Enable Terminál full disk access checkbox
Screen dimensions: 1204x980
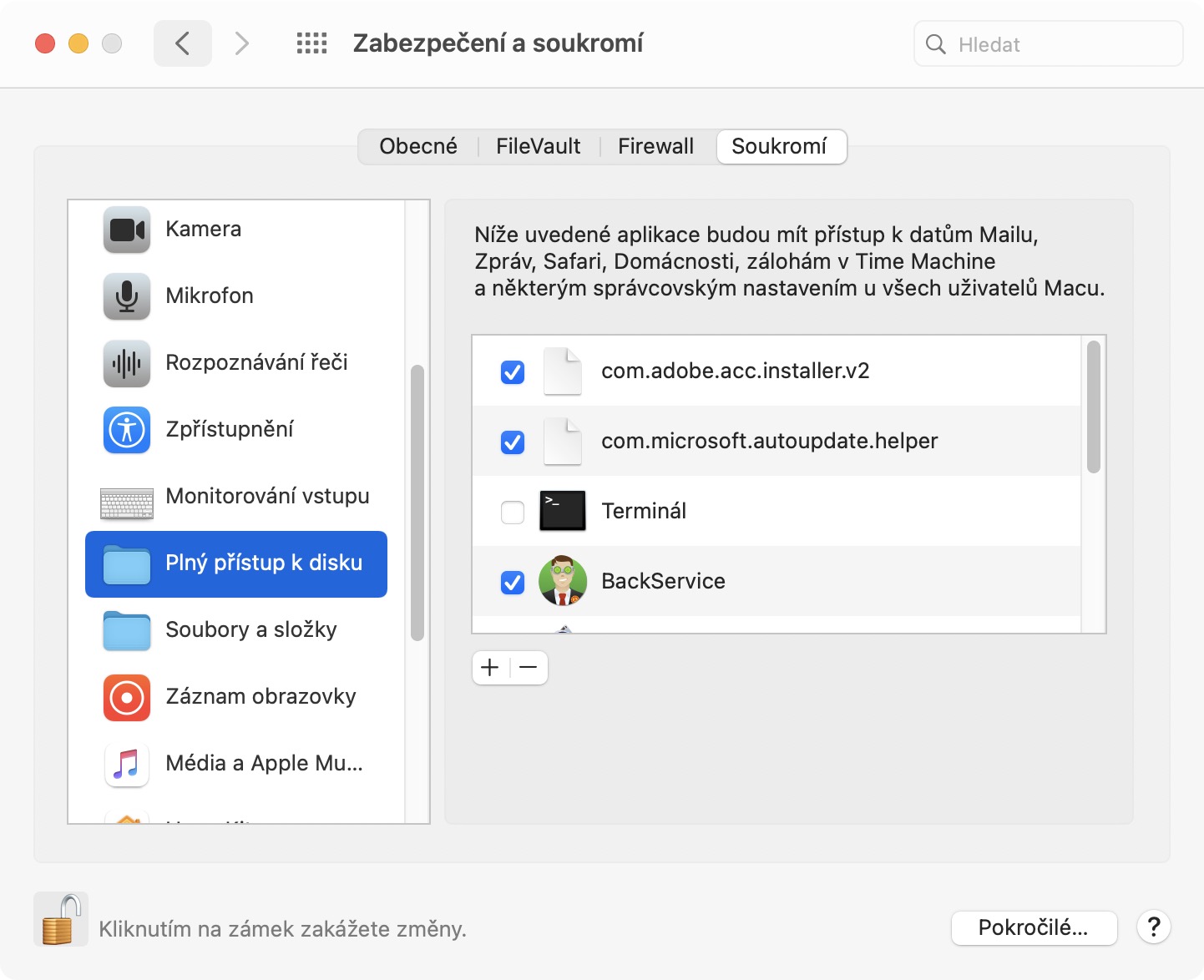[x=513, y=512]
